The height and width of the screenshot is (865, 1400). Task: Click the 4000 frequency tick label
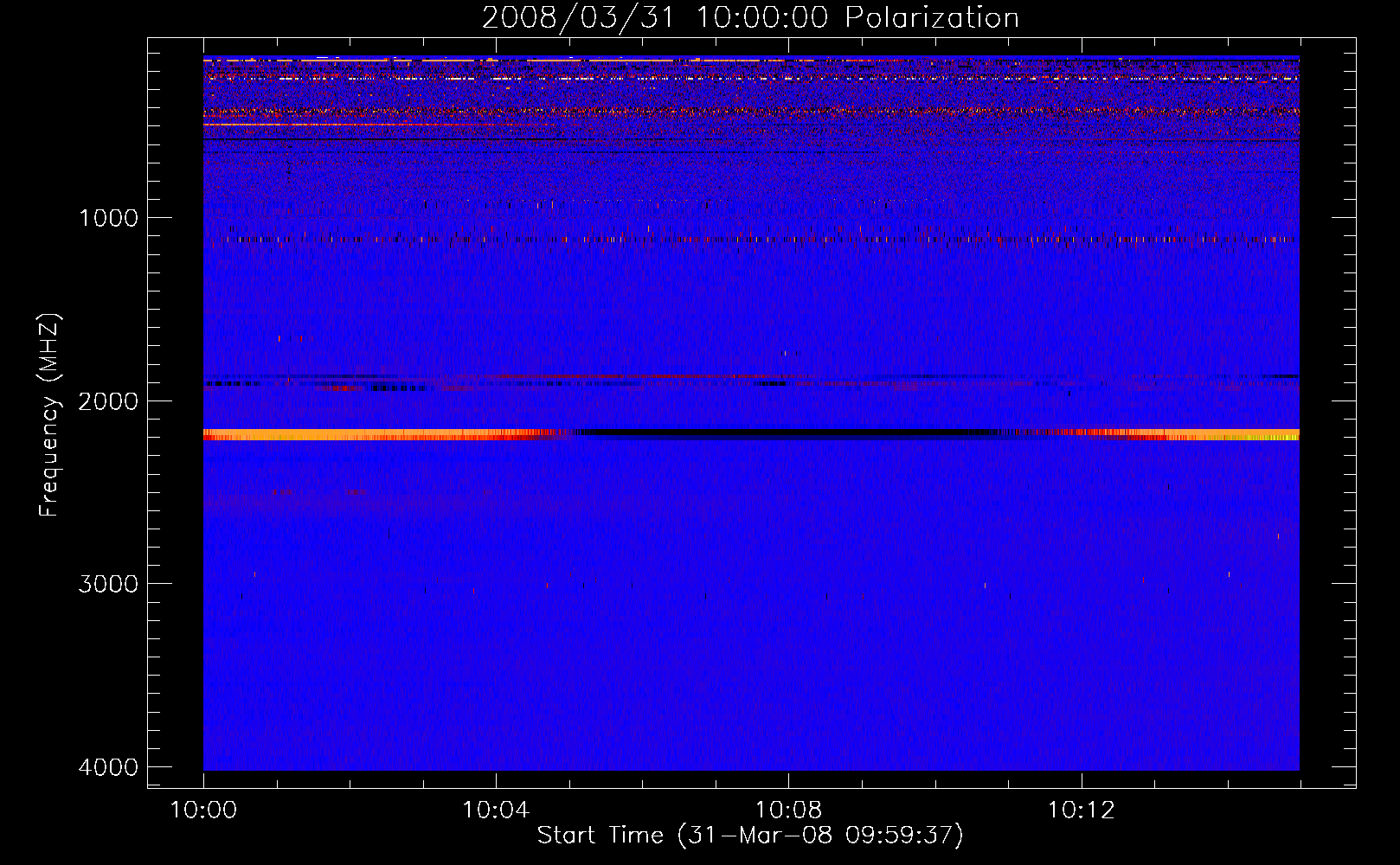tap(108, 767)
